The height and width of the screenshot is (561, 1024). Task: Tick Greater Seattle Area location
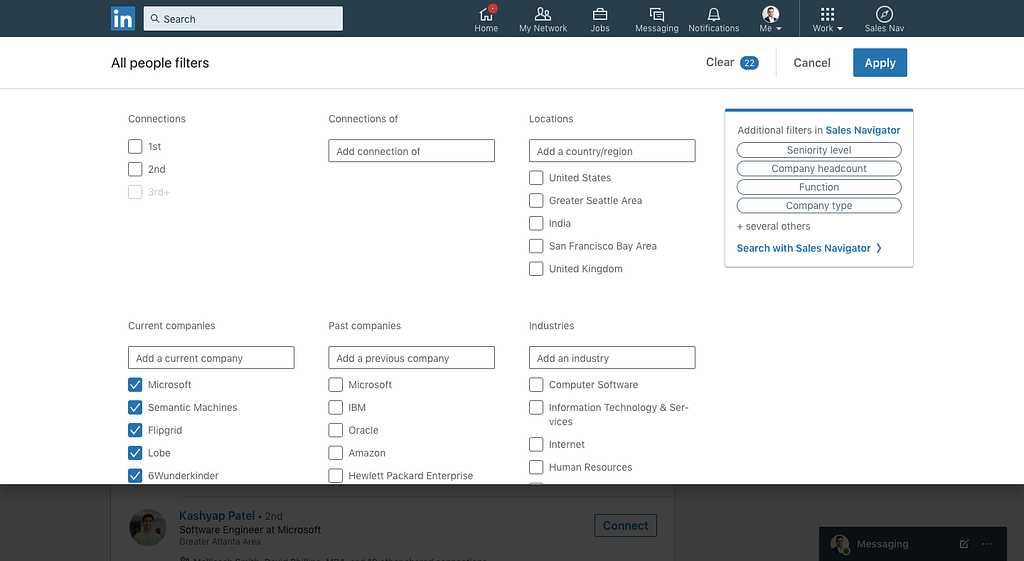coord(536,200)
